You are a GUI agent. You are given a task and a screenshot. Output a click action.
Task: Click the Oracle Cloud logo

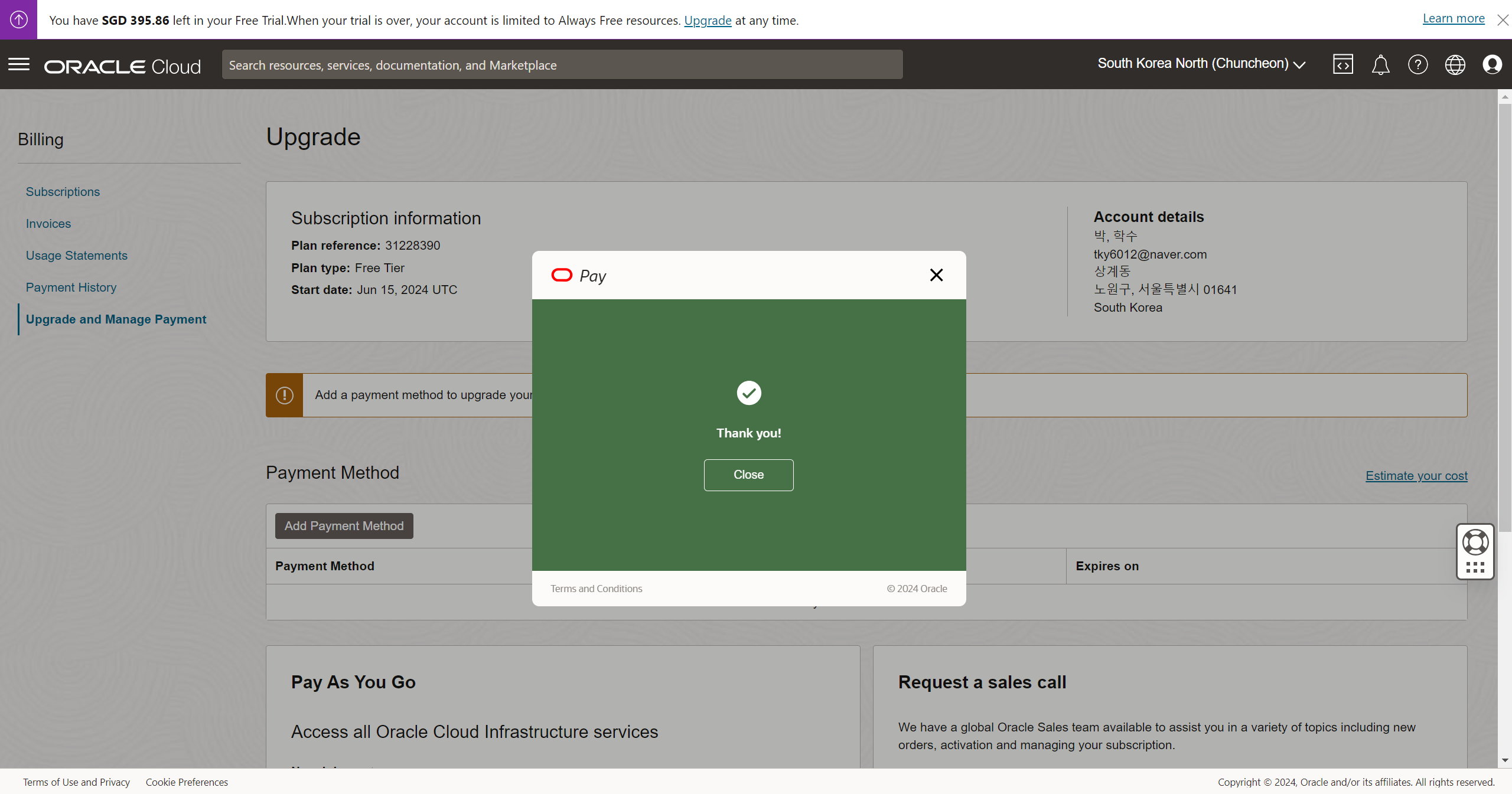[122, 66]
